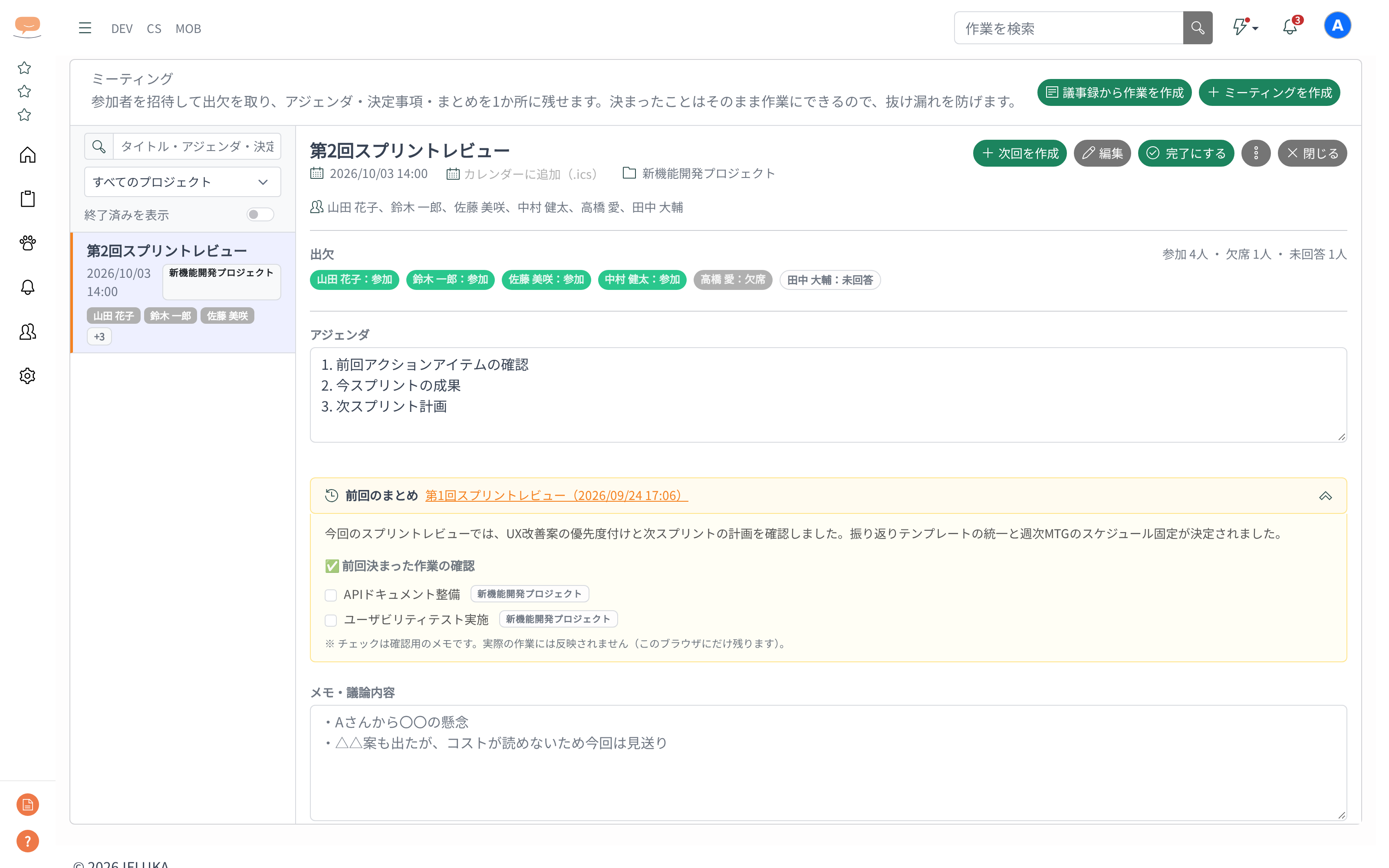Check the APIドキュメント整備 checkbox

pyautogui.click(x=331, y=595)
